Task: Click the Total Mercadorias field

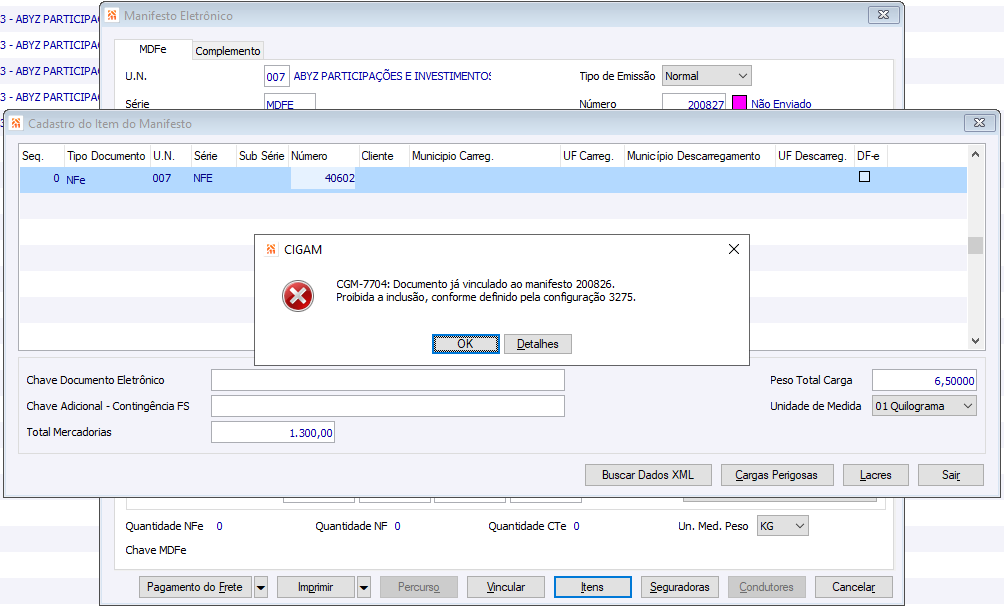Action: point(273,433)
